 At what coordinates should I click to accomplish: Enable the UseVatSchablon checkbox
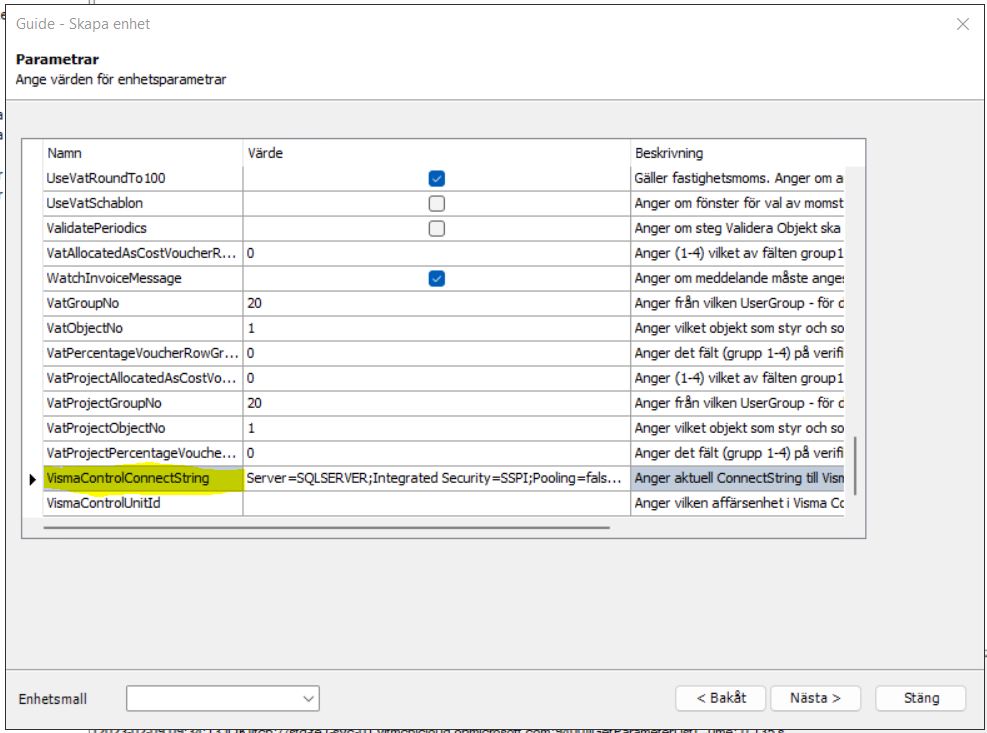(436, 204)
